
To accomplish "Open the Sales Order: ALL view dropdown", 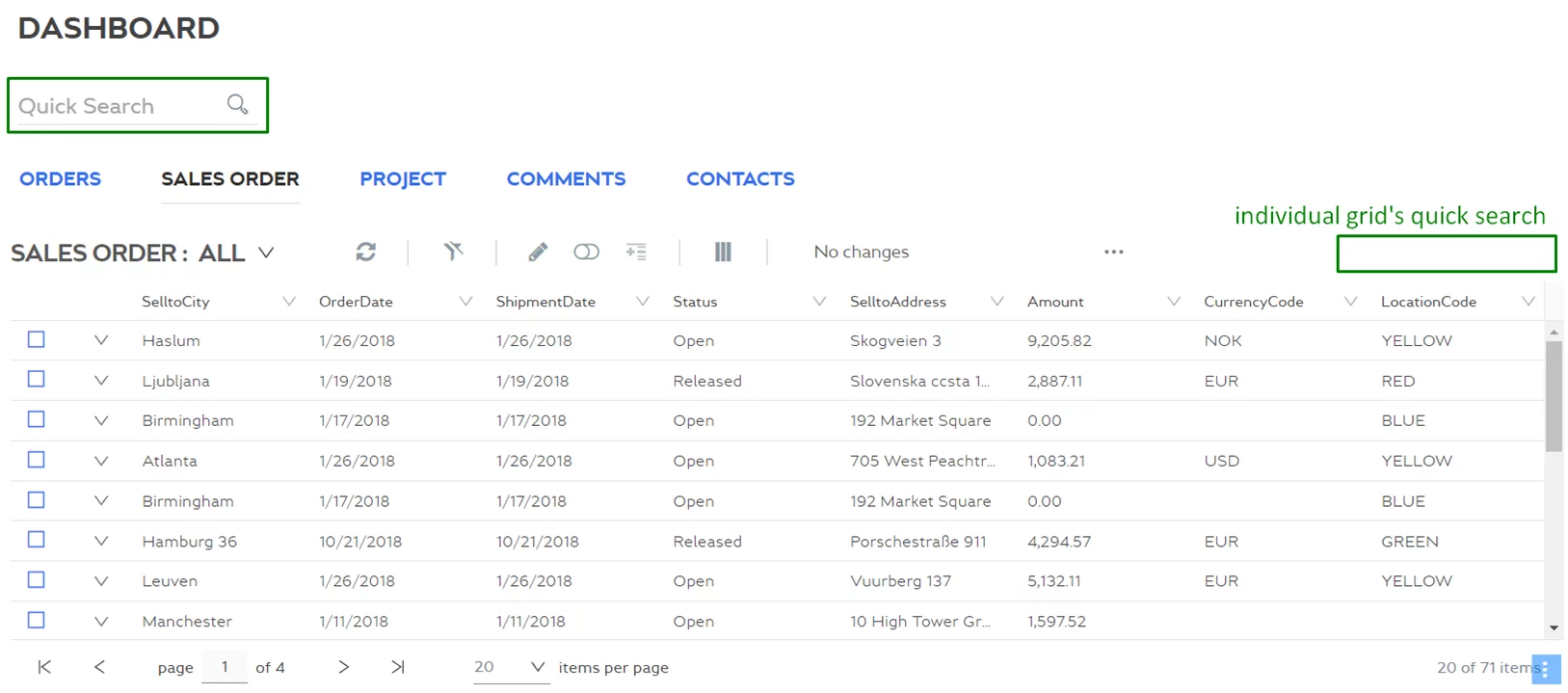I will tap(266, 253).
